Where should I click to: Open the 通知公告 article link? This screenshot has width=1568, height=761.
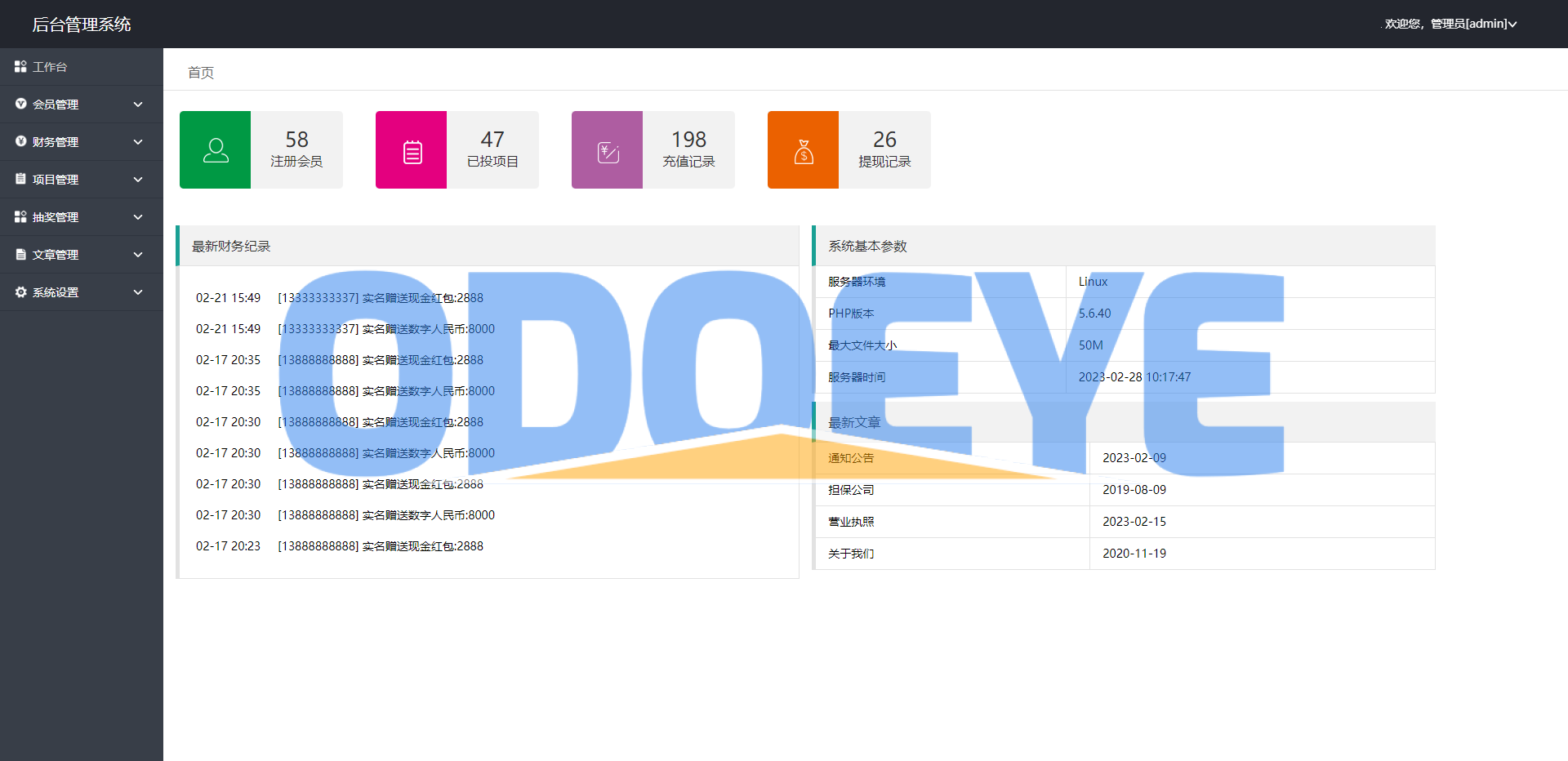[851, 458]
